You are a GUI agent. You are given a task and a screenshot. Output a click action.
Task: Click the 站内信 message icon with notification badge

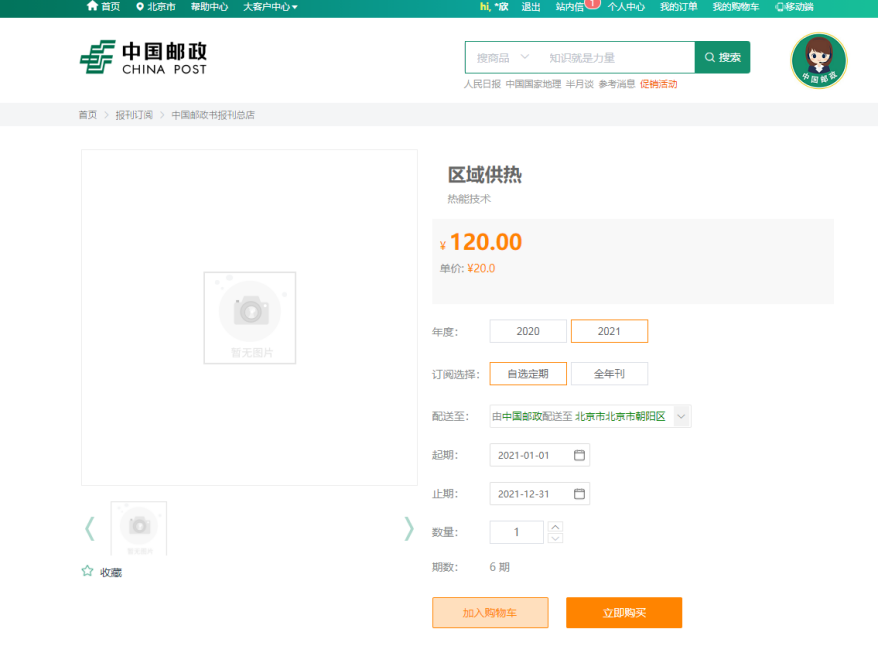[570, 7]
